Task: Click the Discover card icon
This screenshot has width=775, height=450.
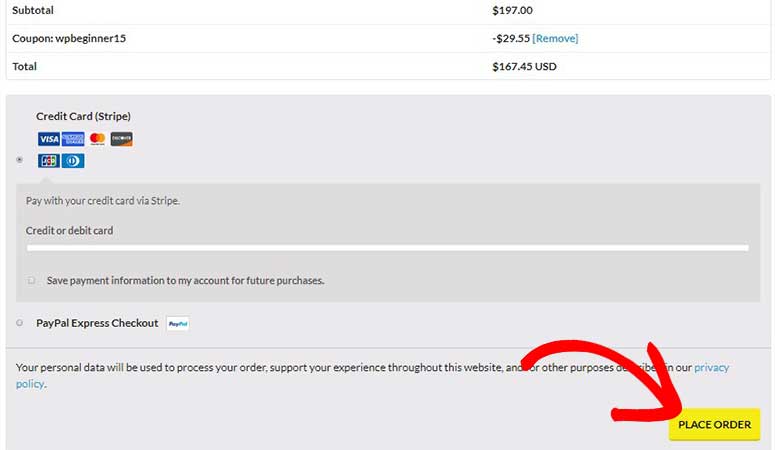Action: (122, 139)
